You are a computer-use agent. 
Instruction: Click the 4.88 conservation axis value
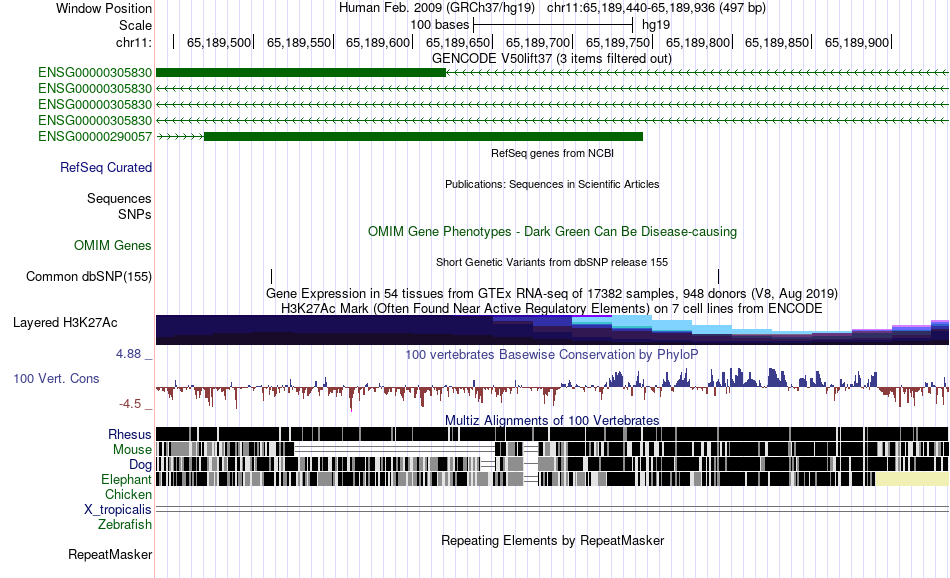(x=128, y=354)
